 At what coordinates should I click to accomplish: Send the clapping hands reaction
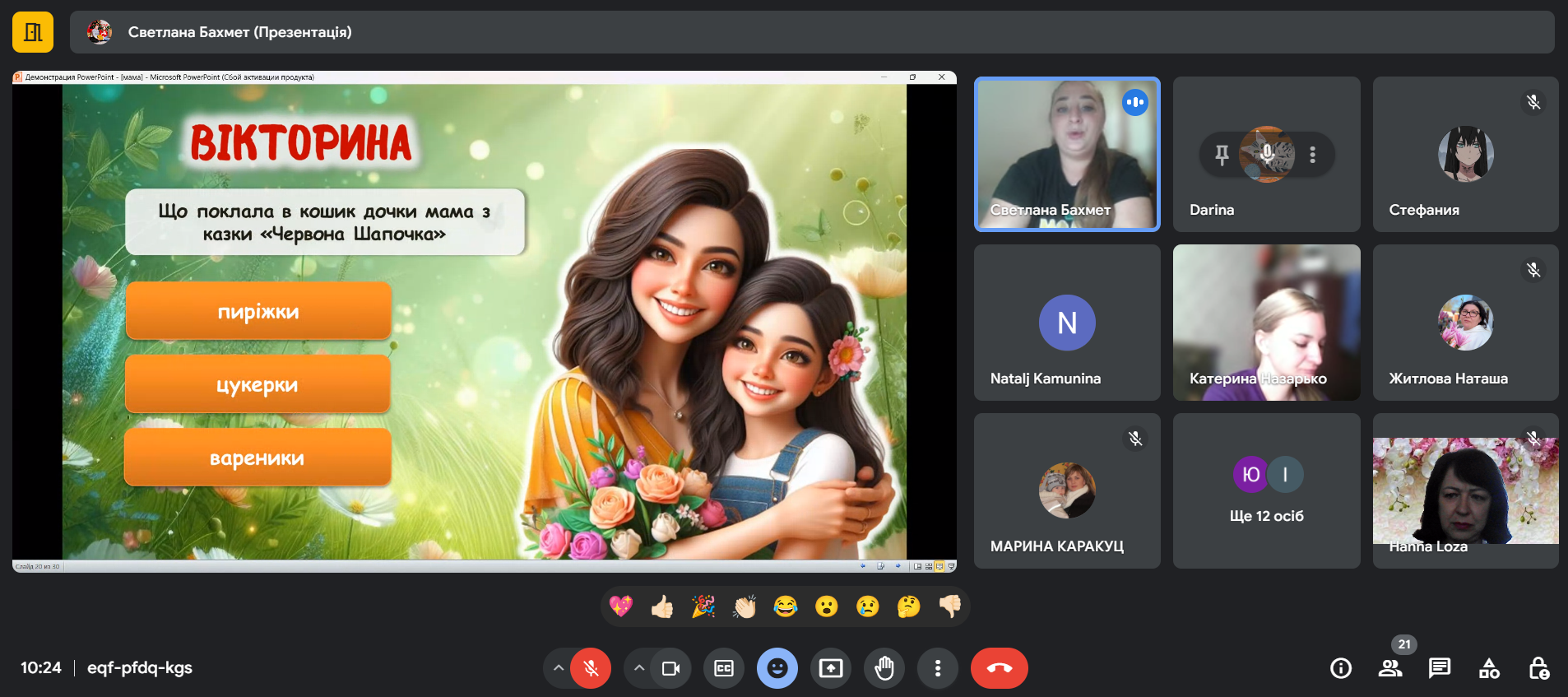745,606
